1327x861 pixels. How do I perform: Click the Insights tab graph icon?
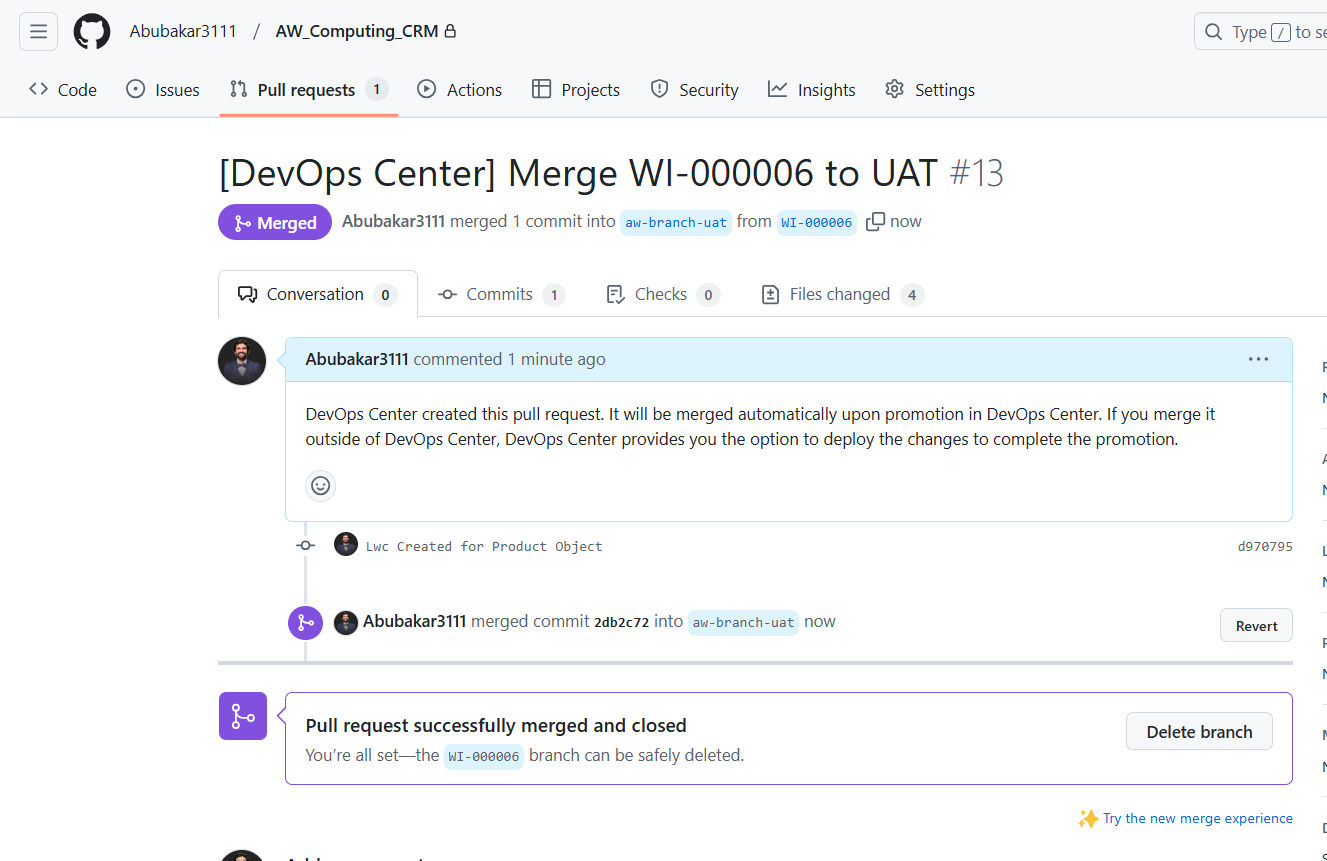(x=777, y=89)
